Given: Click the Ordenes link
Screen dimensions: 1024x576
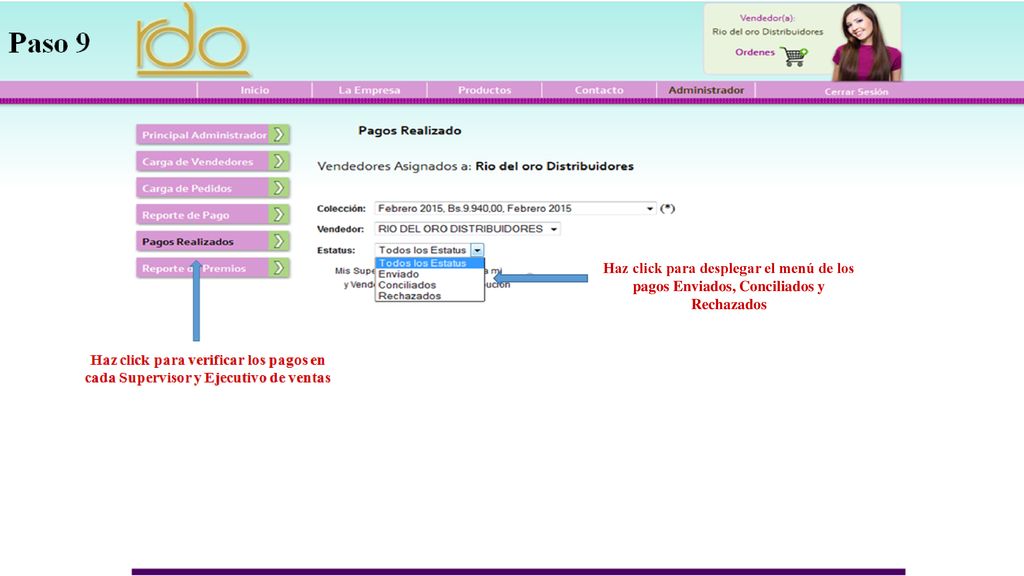Looking at the screenshot, I should point(755,52).
